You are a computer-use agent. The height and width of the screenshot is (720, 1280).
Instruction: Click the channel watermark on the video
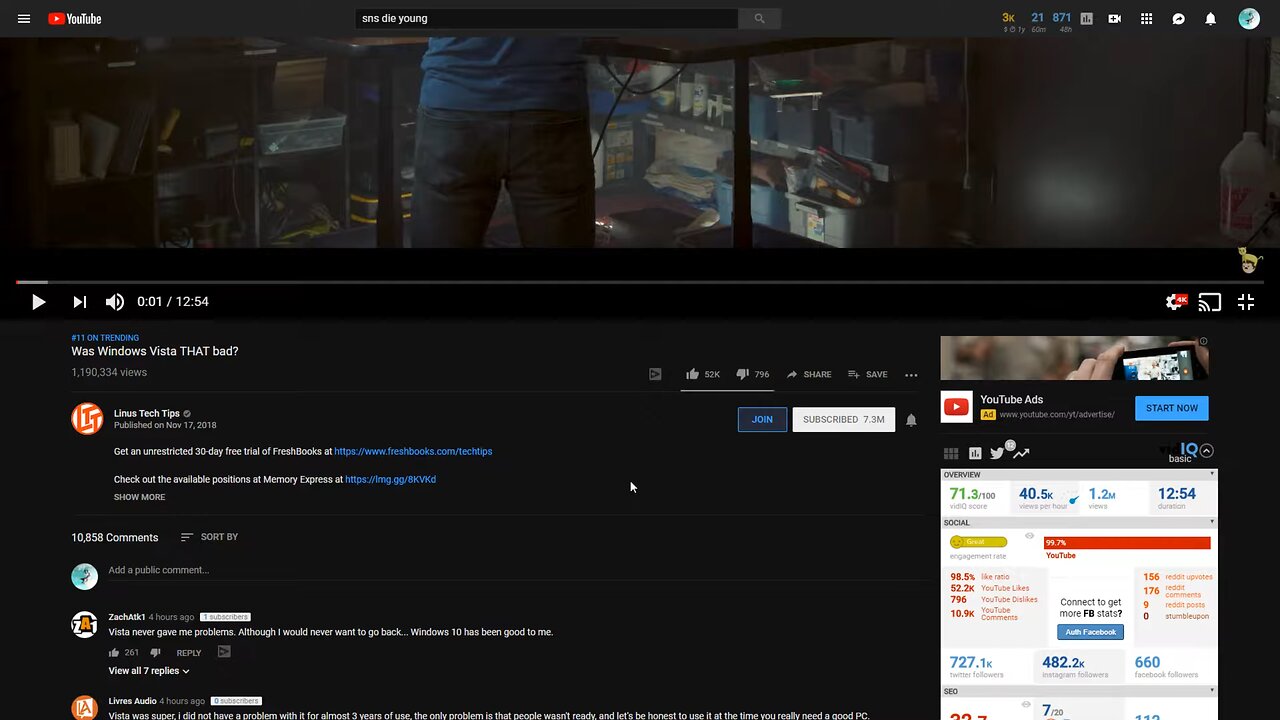pos(1249,259)
